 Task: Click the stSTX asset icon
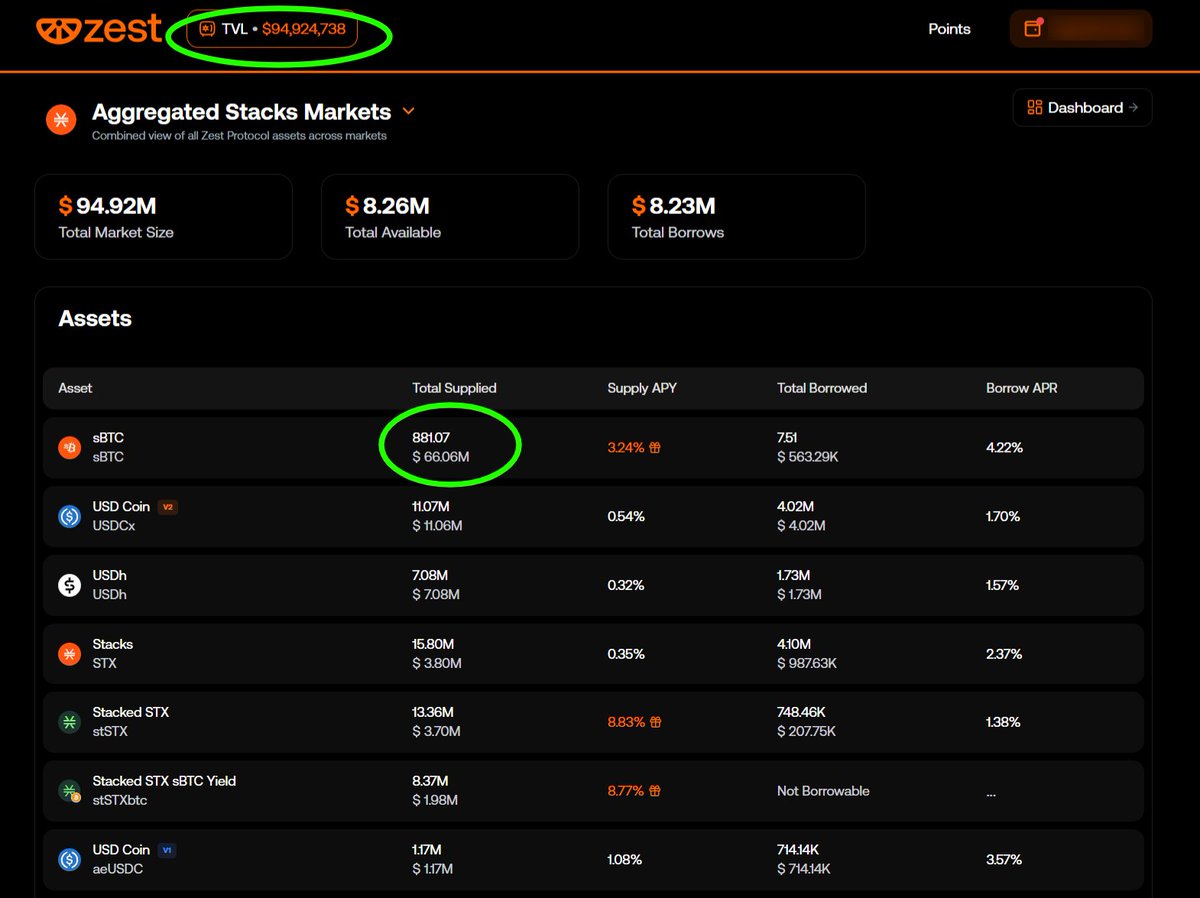tap(69, 722)
